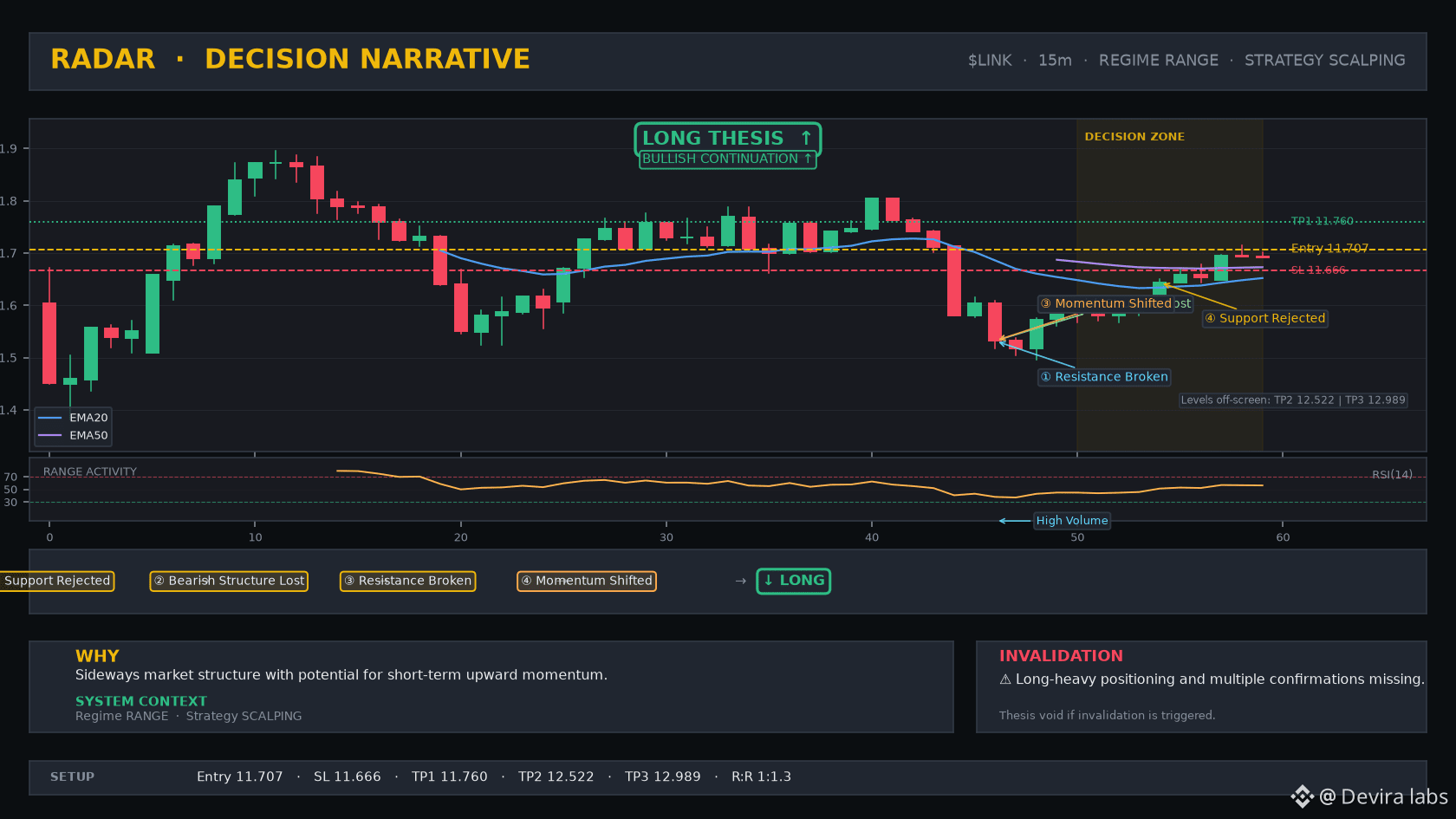Click the RADAR title text
Screen dimensions: 1456x819
point(103,59)
